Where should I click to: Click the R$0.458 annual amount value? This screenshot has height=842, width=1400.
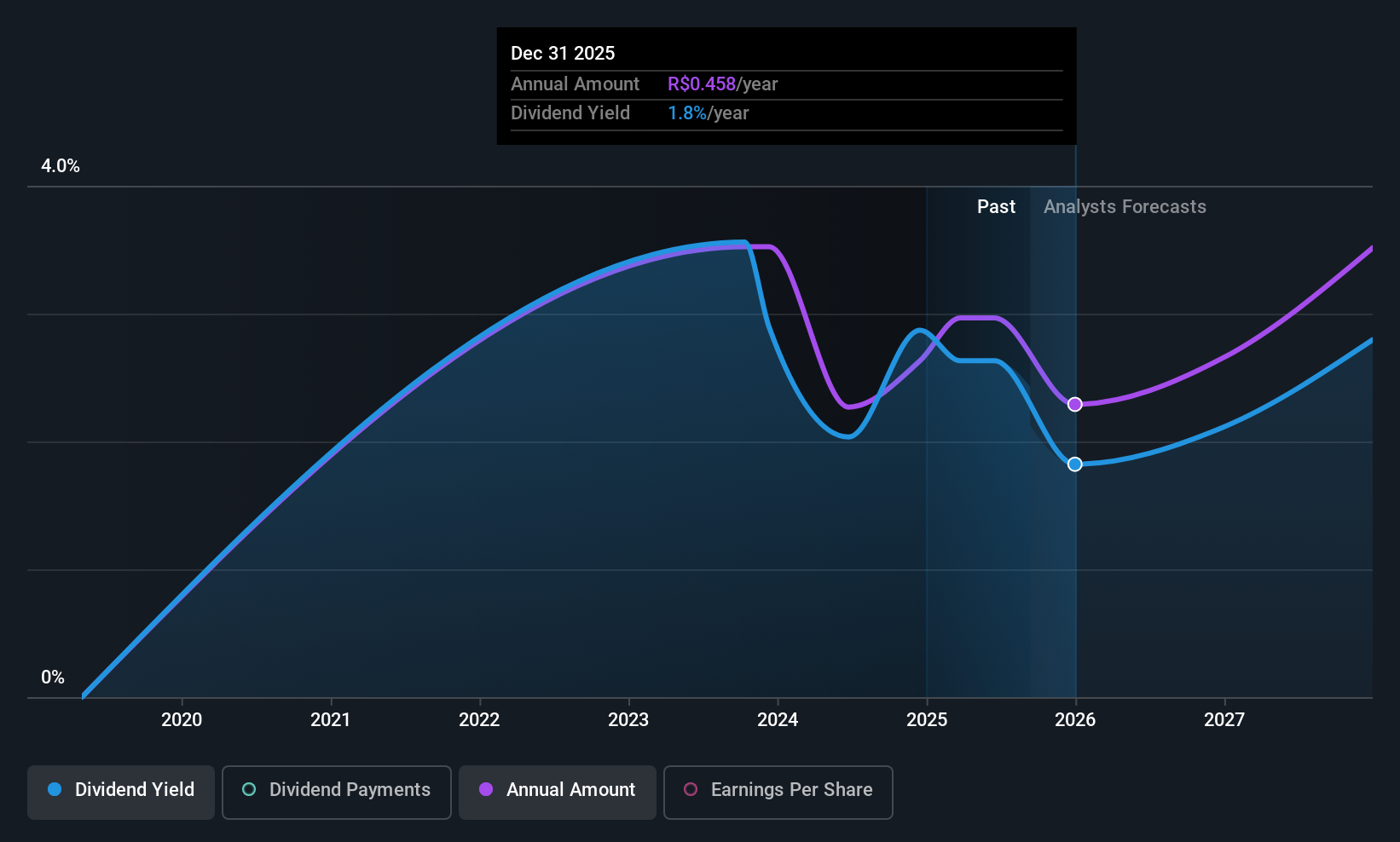pos(701,84)
